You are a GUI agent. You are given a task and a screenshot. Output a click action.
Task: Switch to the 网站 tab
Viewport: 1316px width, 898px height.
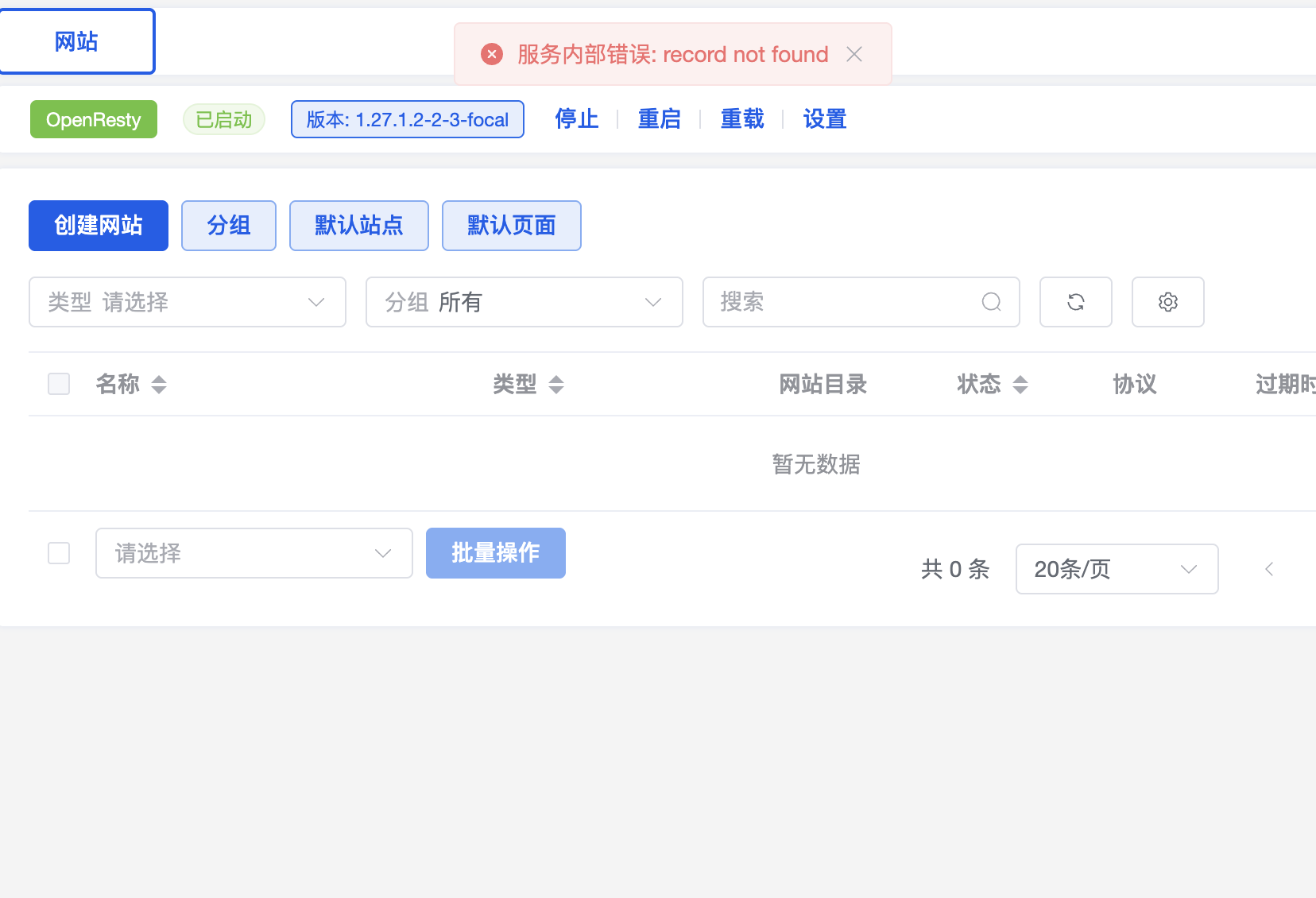pos(76,41)
